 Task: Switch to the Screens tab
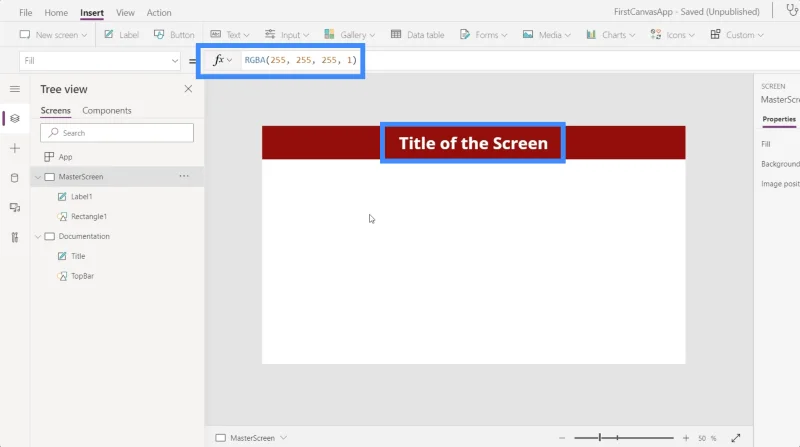56,111
